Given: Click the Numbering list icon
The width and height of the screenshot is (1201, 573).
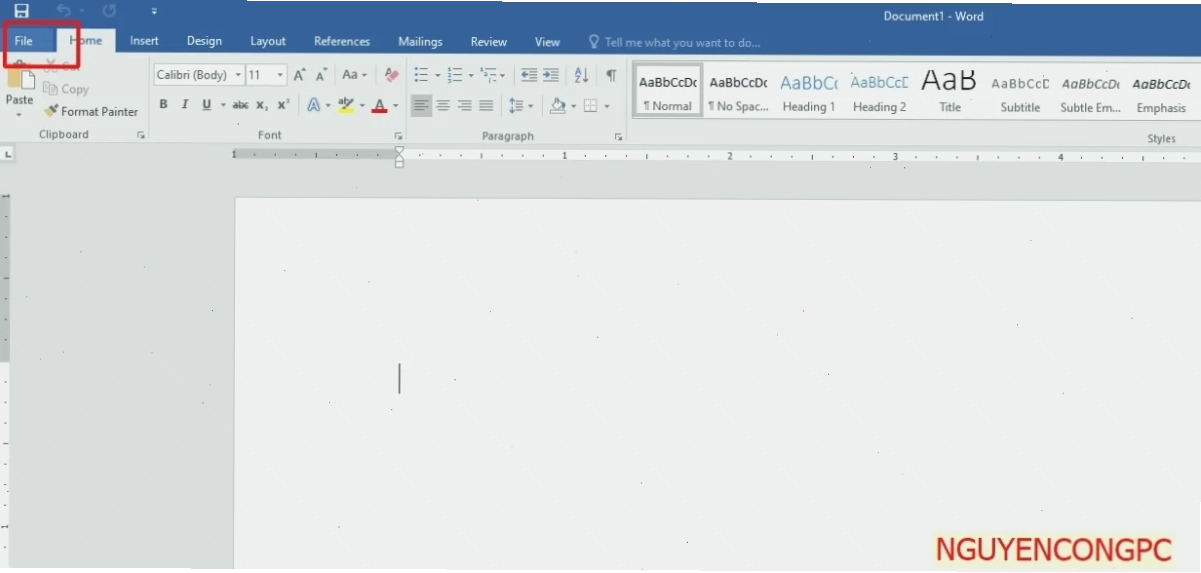Looking at the screenshot, I should tap(455, 75).
